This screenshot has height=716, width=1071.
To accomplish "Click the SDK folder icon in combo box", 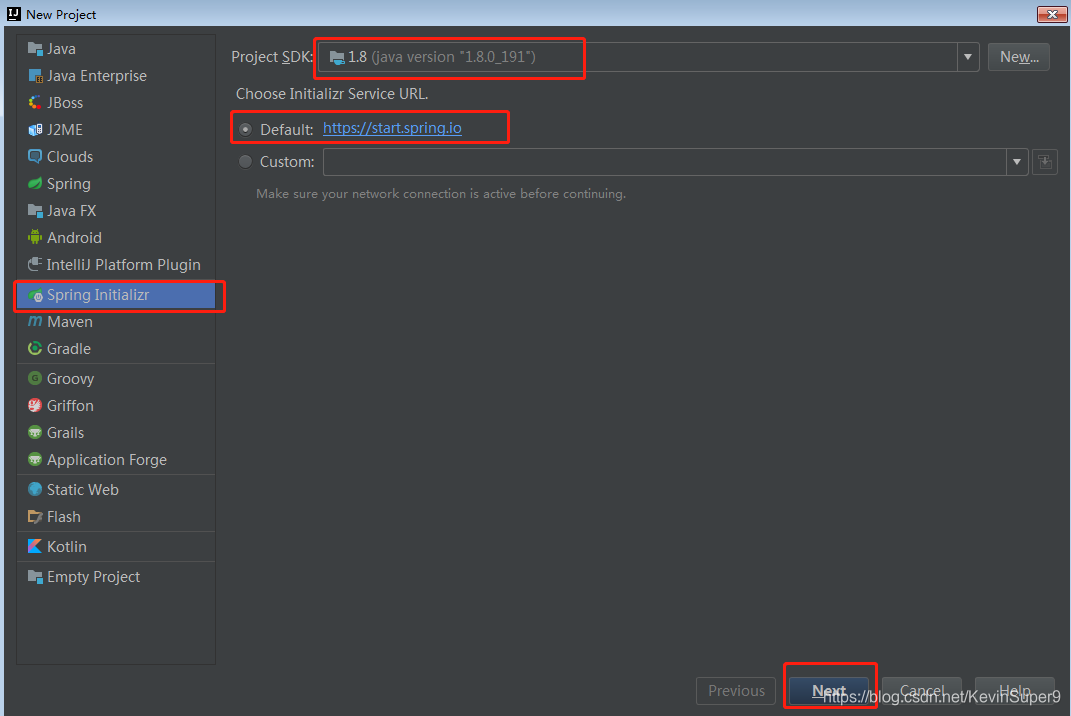I will (337, 57).
